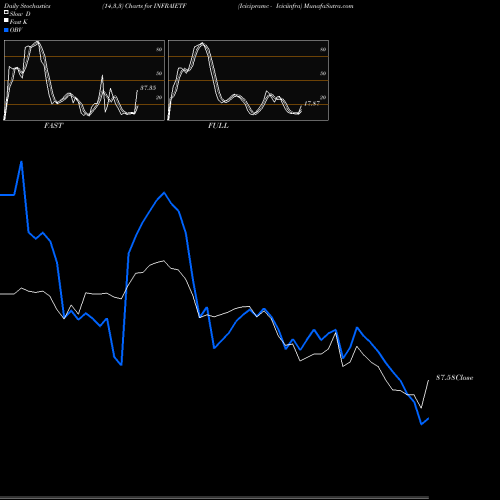Click the 'FAST' chart caption
Viewport: 500px width, 500px height.
53,126
